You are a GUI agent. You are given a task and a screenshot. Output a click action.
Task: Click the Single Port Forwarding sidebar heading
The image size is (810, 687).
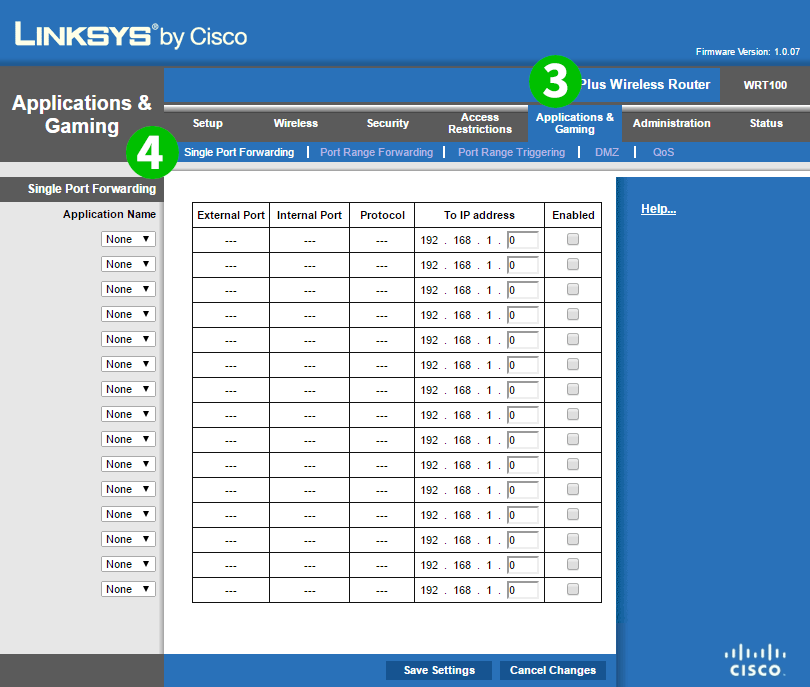tap(92, 189)
